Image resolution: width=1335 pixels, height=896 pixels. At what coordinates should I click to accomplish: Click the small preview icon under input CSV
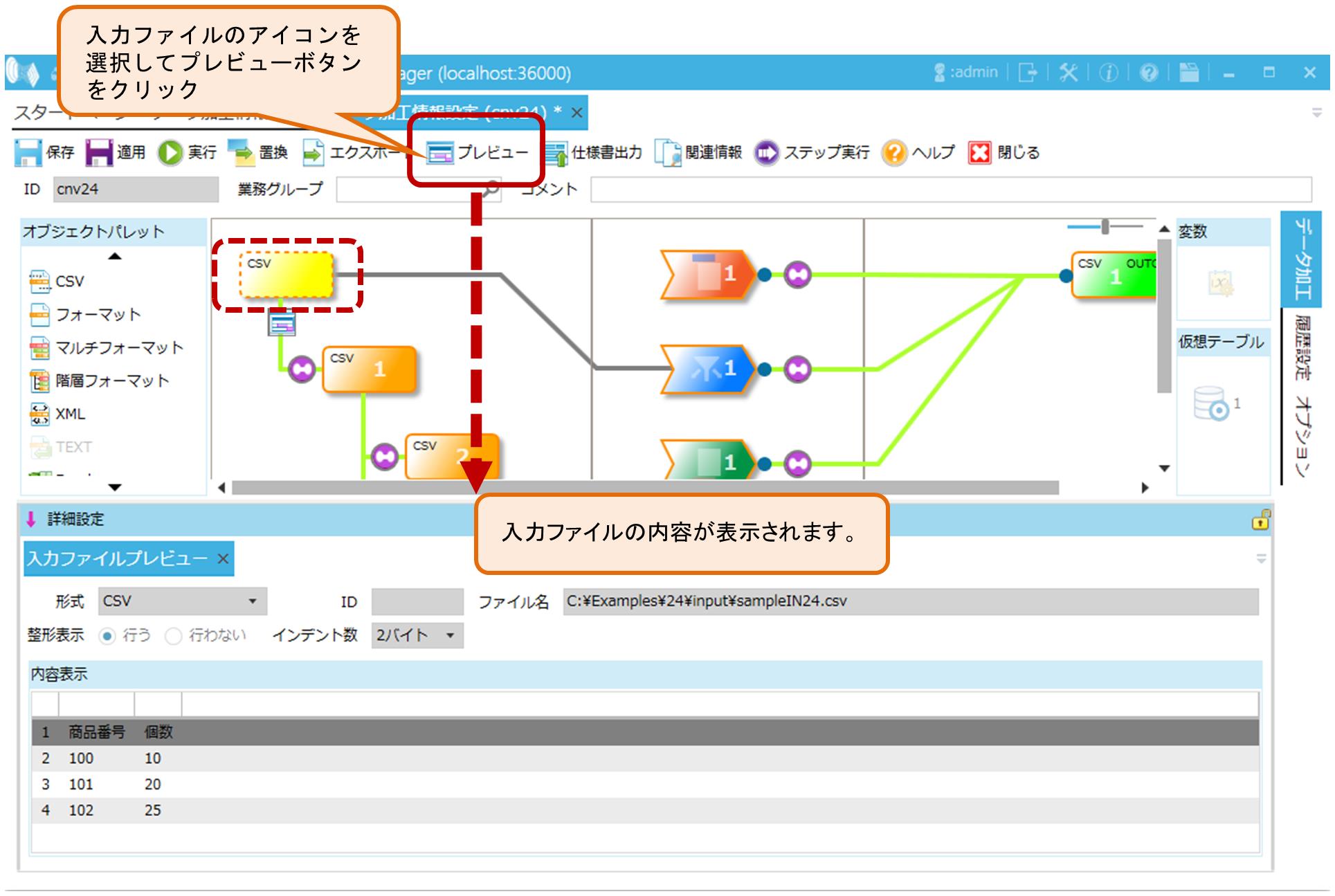[282, 323]
